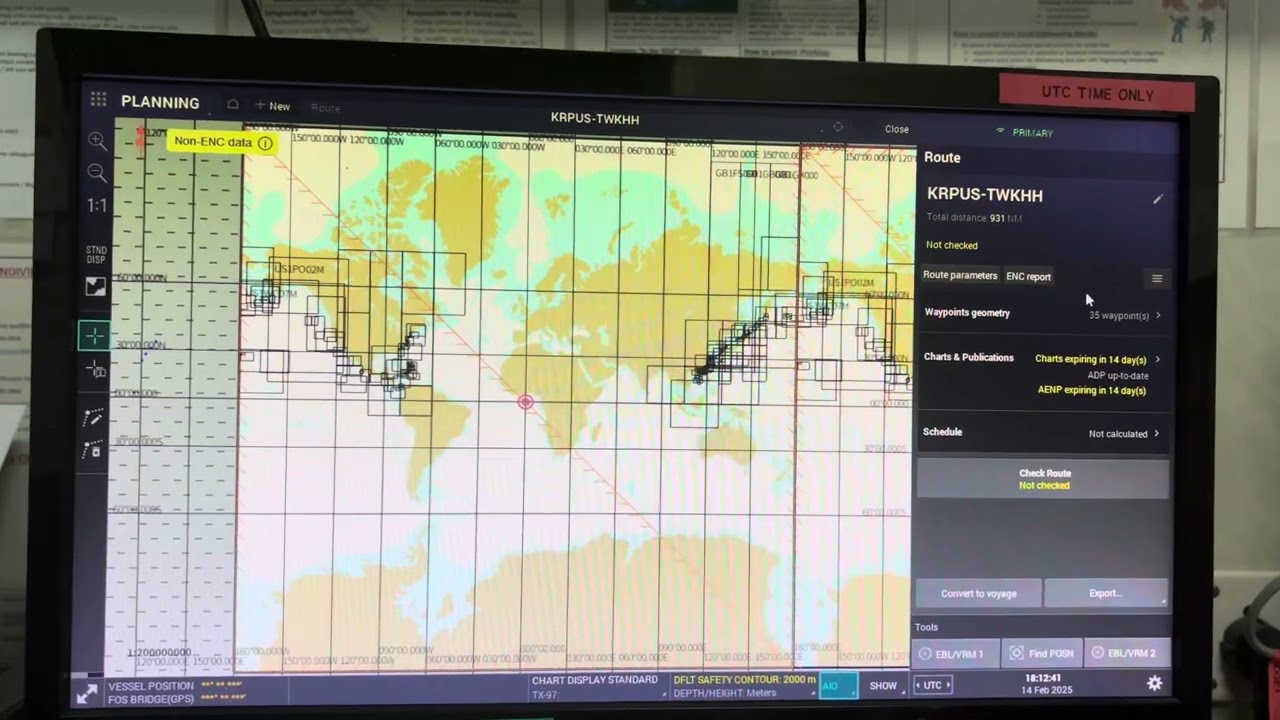Image resolution: width=1280 pixels, height=720 pixels.
Task: Zoom in on the chart
Action: pyautogui.click(x=97, y=141)
